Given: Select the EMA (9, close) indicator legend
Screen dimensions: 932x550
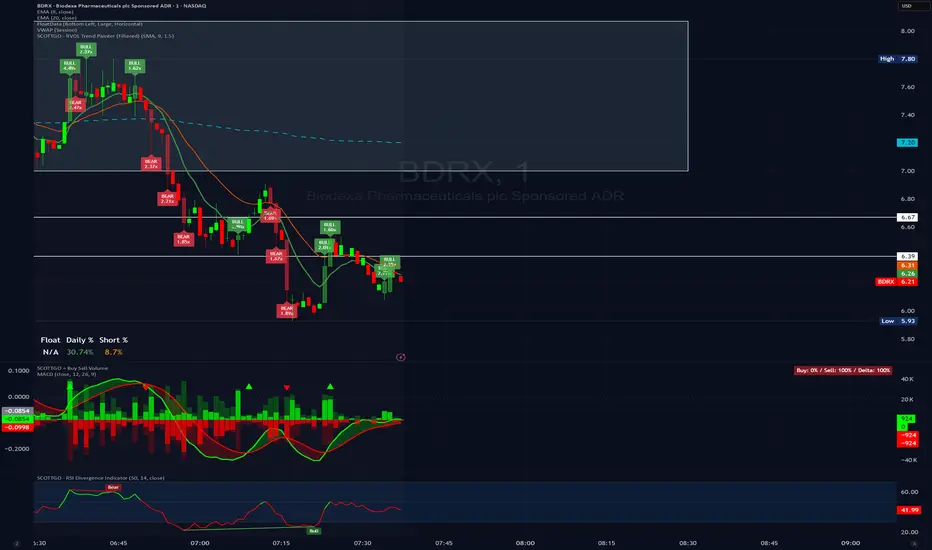Looking at the screenshot, I should click(55, 12).
